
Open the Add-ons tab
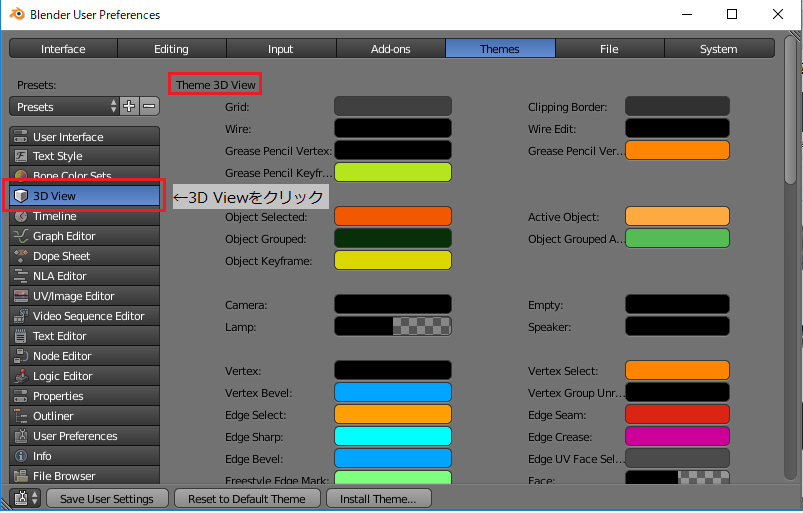(x=391, y=49)
